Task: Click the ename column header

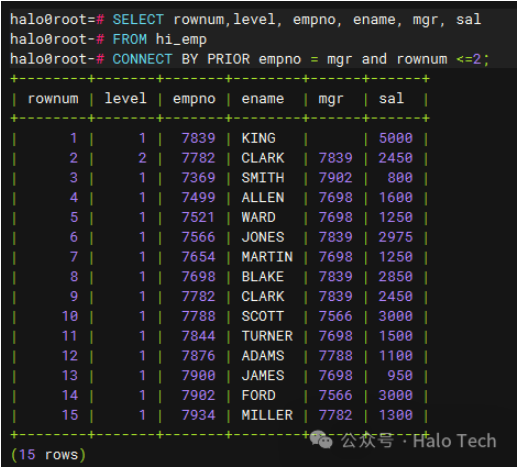Action: [263, 99]
